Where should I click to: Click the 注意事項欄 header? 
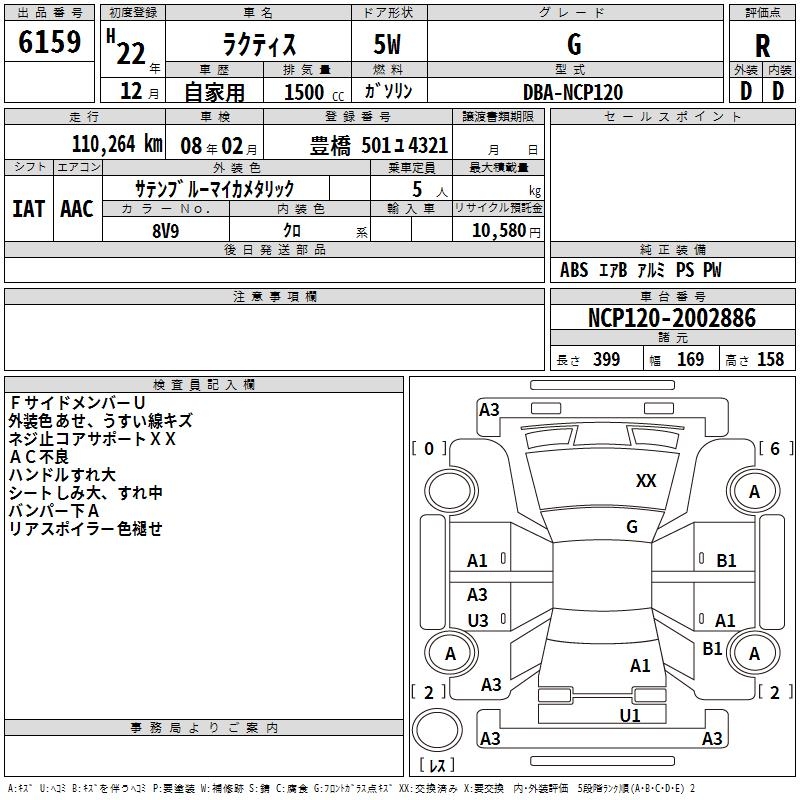274,296
